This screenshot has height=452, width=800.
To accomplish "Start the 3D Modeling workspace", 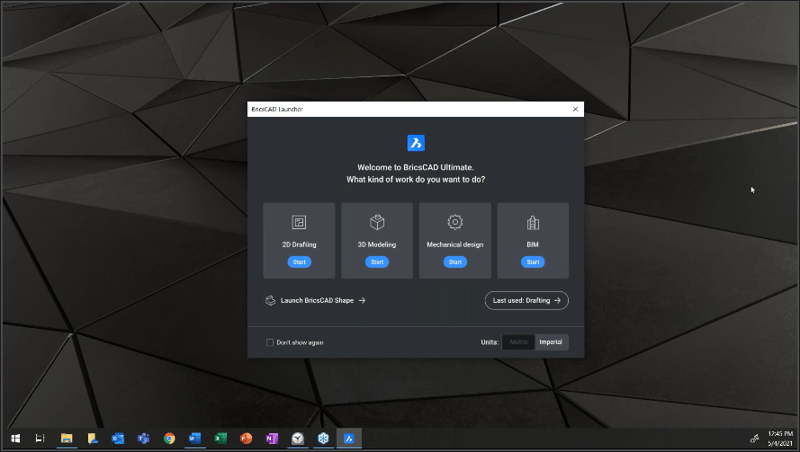I will pos(377,262).
